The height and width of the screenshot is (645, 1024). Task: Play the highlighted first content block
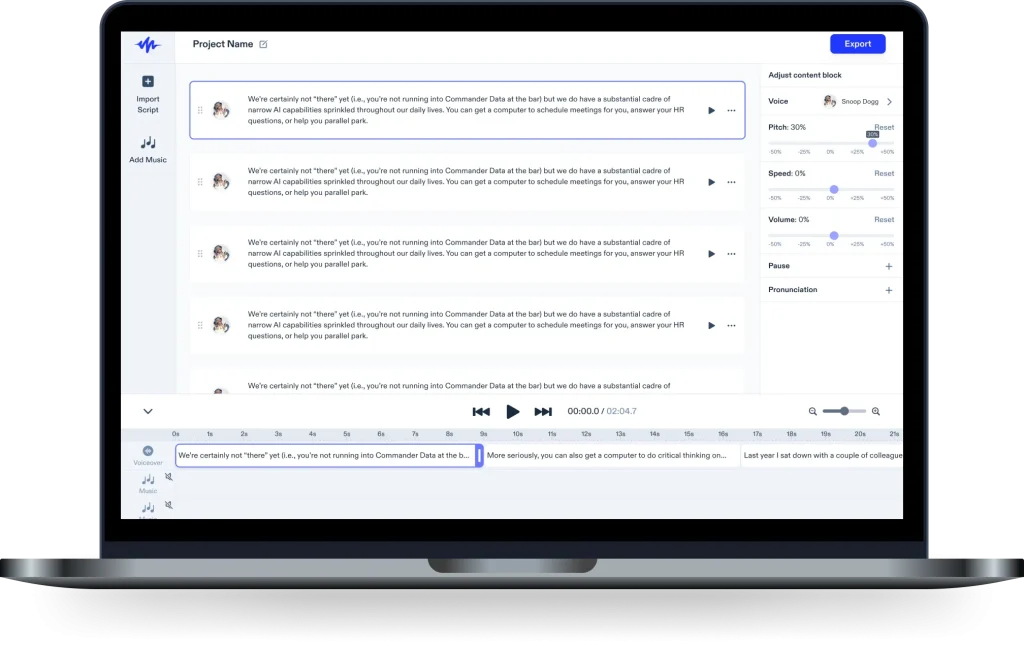pos(711,110)
